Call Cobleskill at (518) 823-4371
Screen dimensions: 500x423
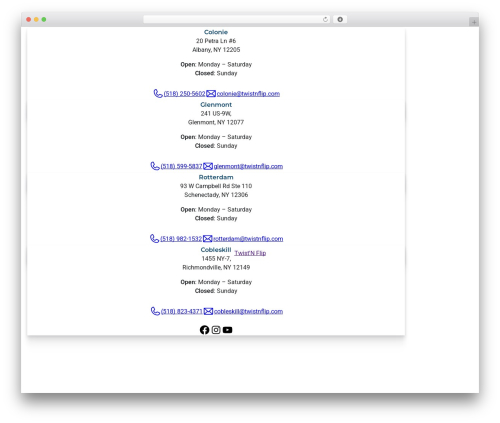coord(182,311)
